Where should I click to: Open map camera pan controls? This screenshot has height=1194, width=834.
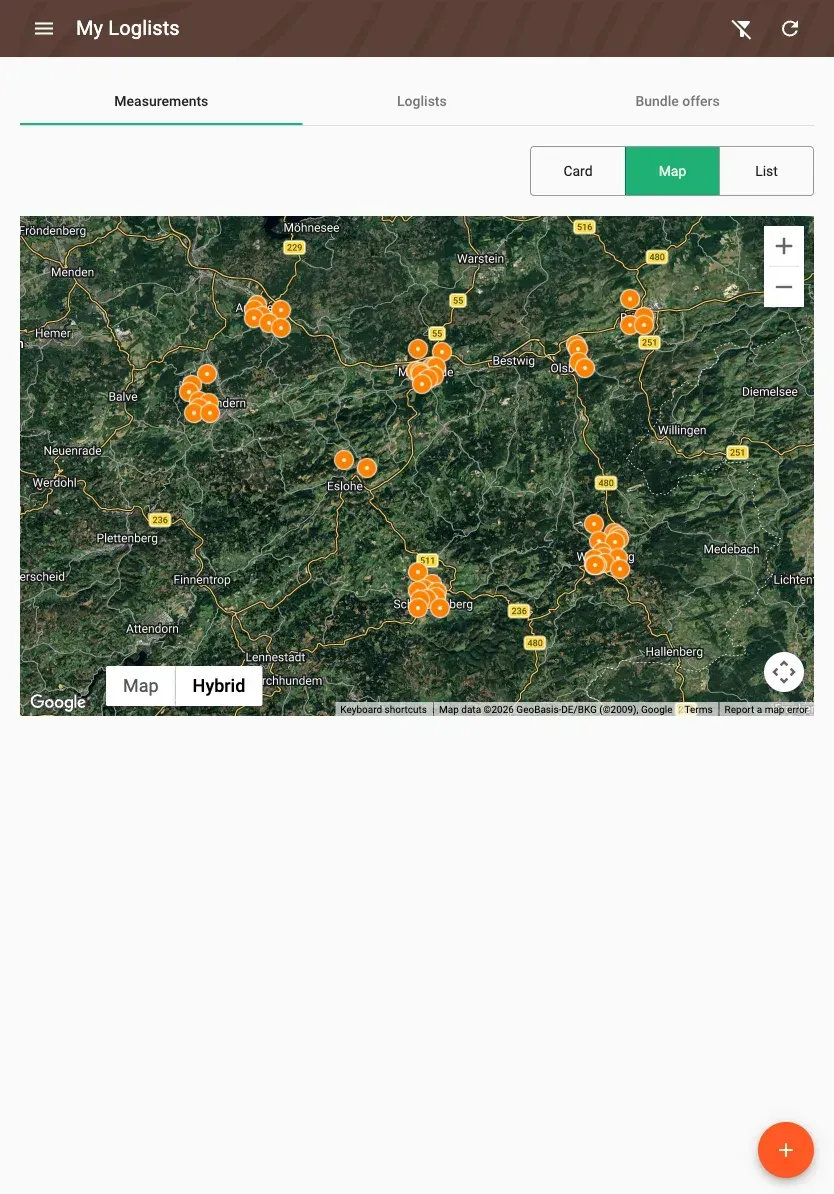(784, 672)
